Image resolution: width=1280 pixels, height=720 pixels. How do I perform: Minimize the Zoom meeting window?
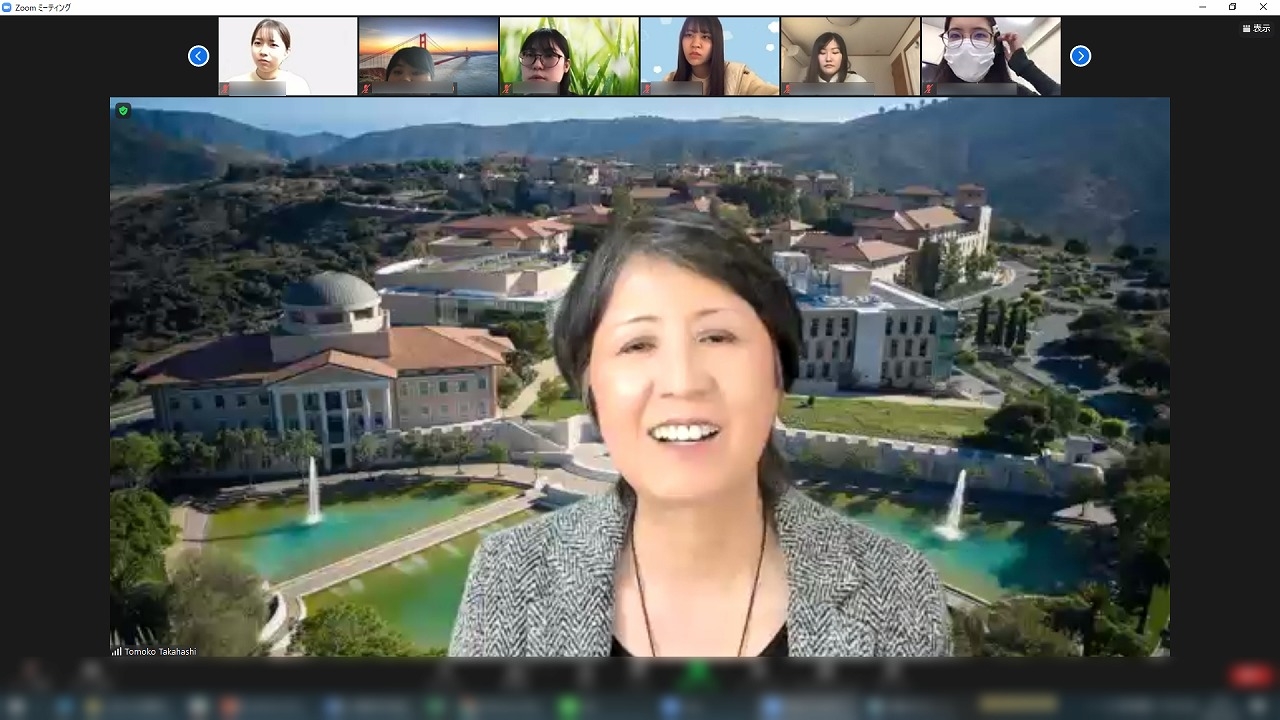1203,7
